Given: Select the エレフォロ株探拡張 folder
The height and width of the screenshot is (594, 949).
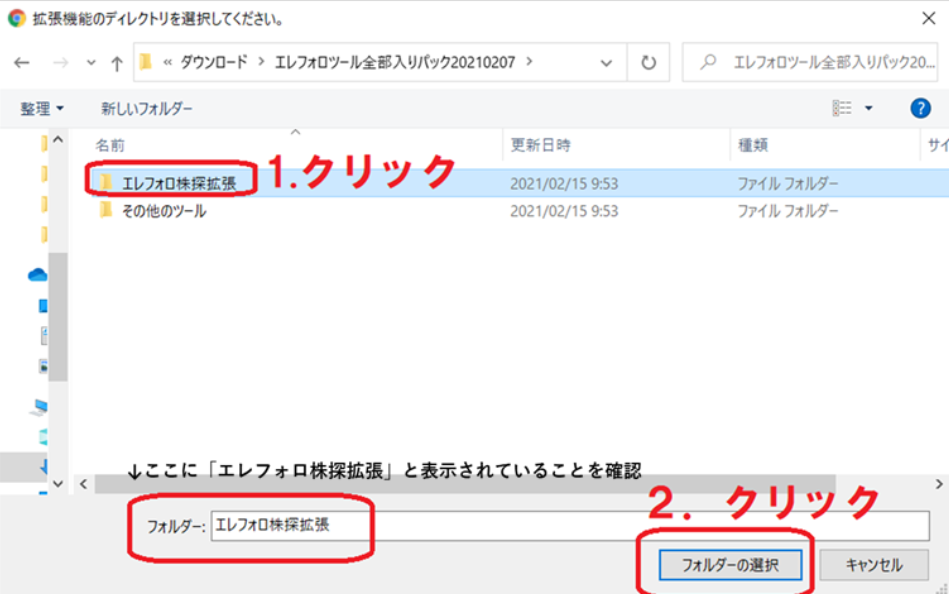Looking at the screenshot, I should tap(179, 183).
